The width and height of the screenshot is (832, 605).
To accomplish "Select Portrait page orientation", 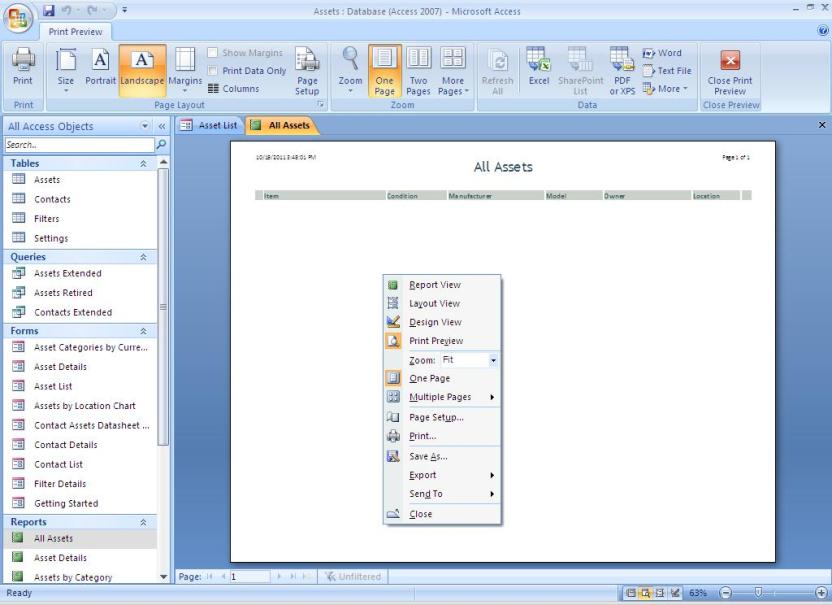I will (x=100, y=69).
